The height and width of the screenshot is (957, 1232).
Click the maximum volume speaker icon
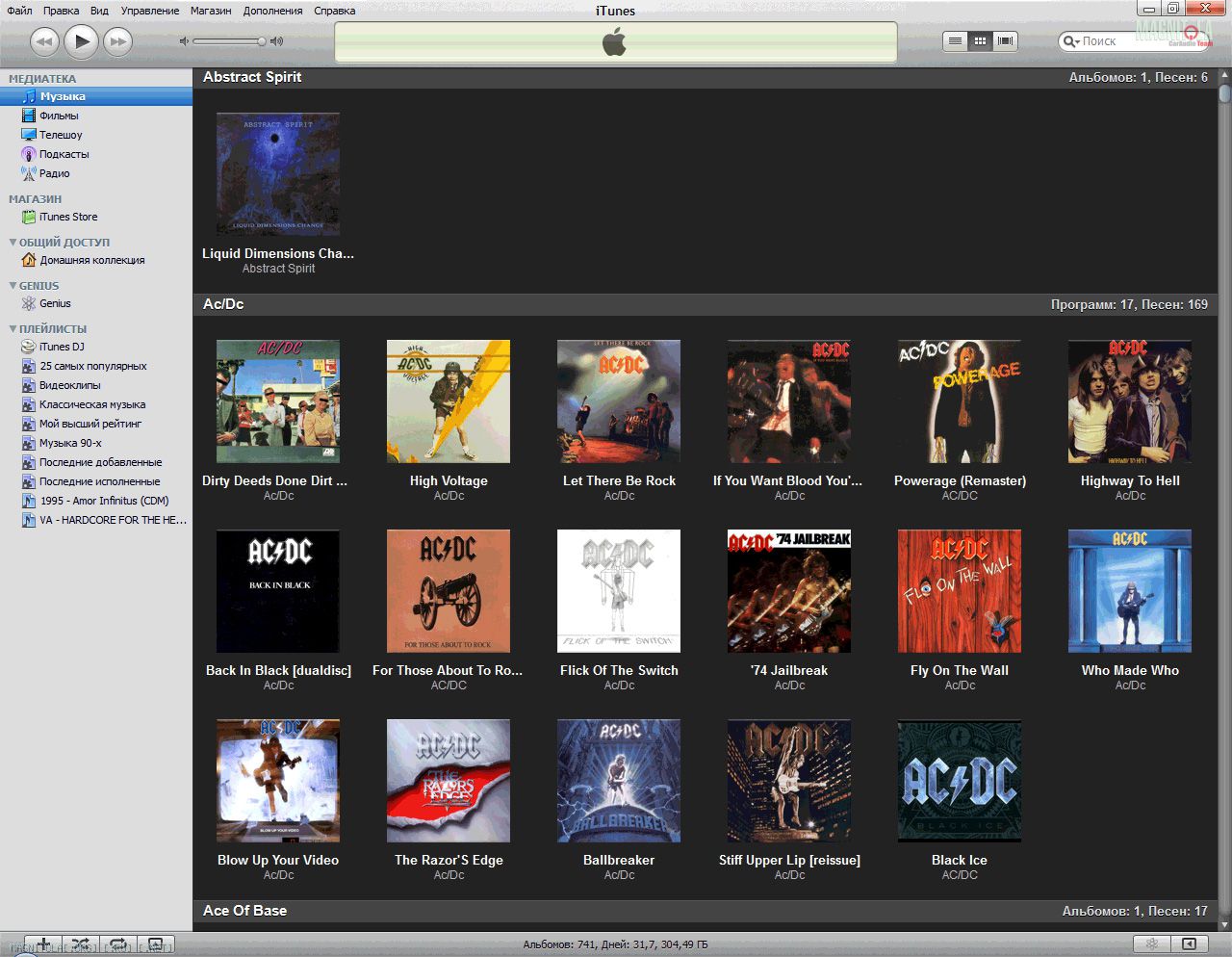(x=277, y=41)
